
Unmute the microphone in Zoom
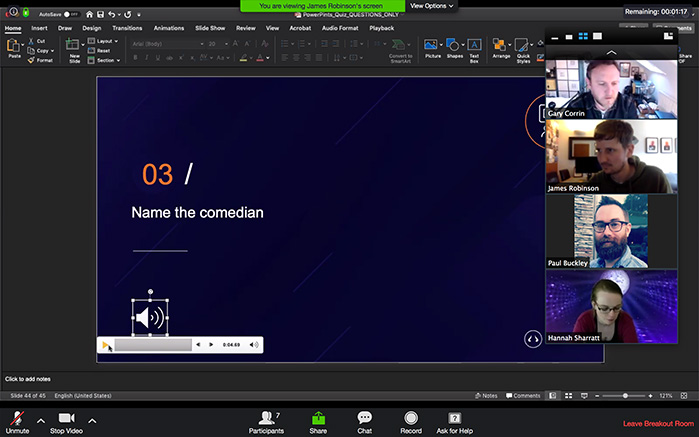tap(17, 422)
